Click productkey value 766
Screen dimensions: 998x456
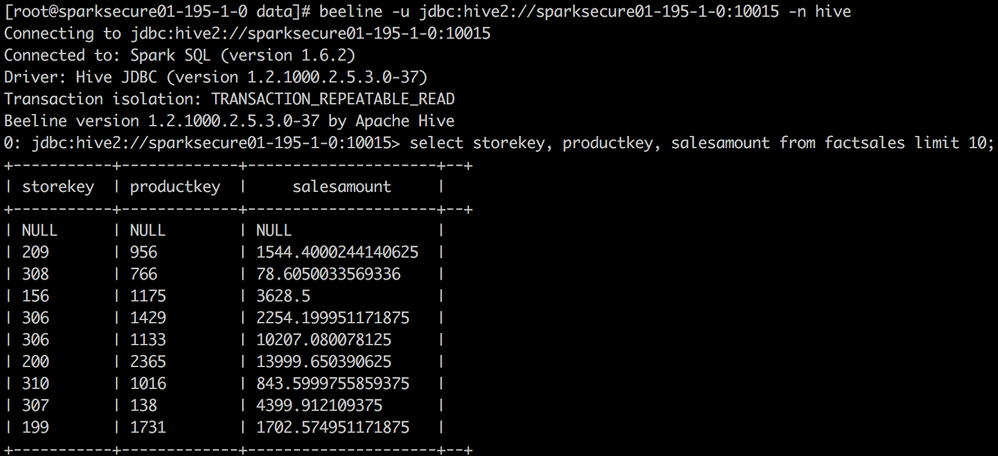tap(145, 274)
